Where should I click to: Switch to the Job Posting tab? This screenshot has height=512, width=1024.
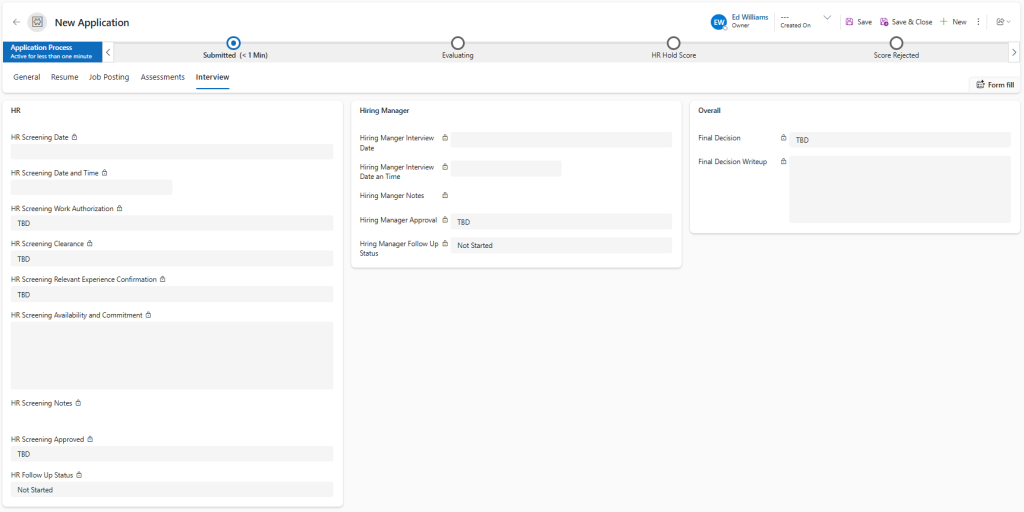[x=109, y=77]
